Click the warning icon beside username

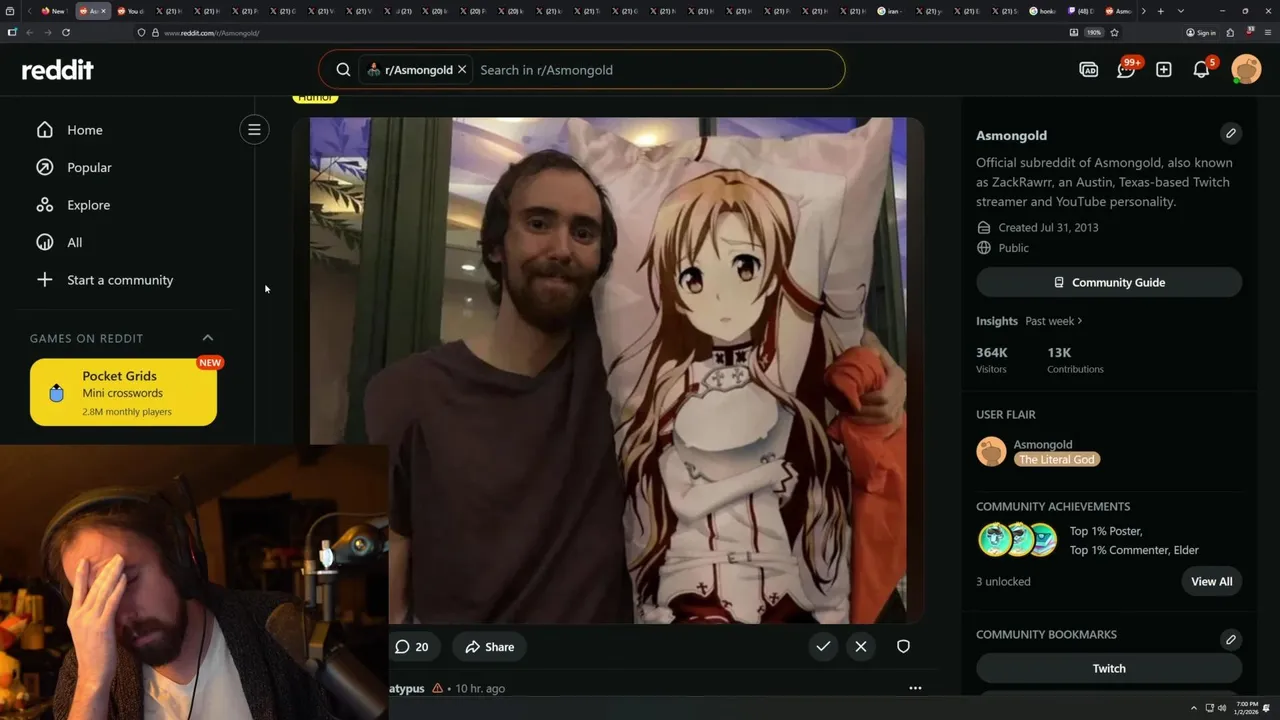tap(437, 688)
